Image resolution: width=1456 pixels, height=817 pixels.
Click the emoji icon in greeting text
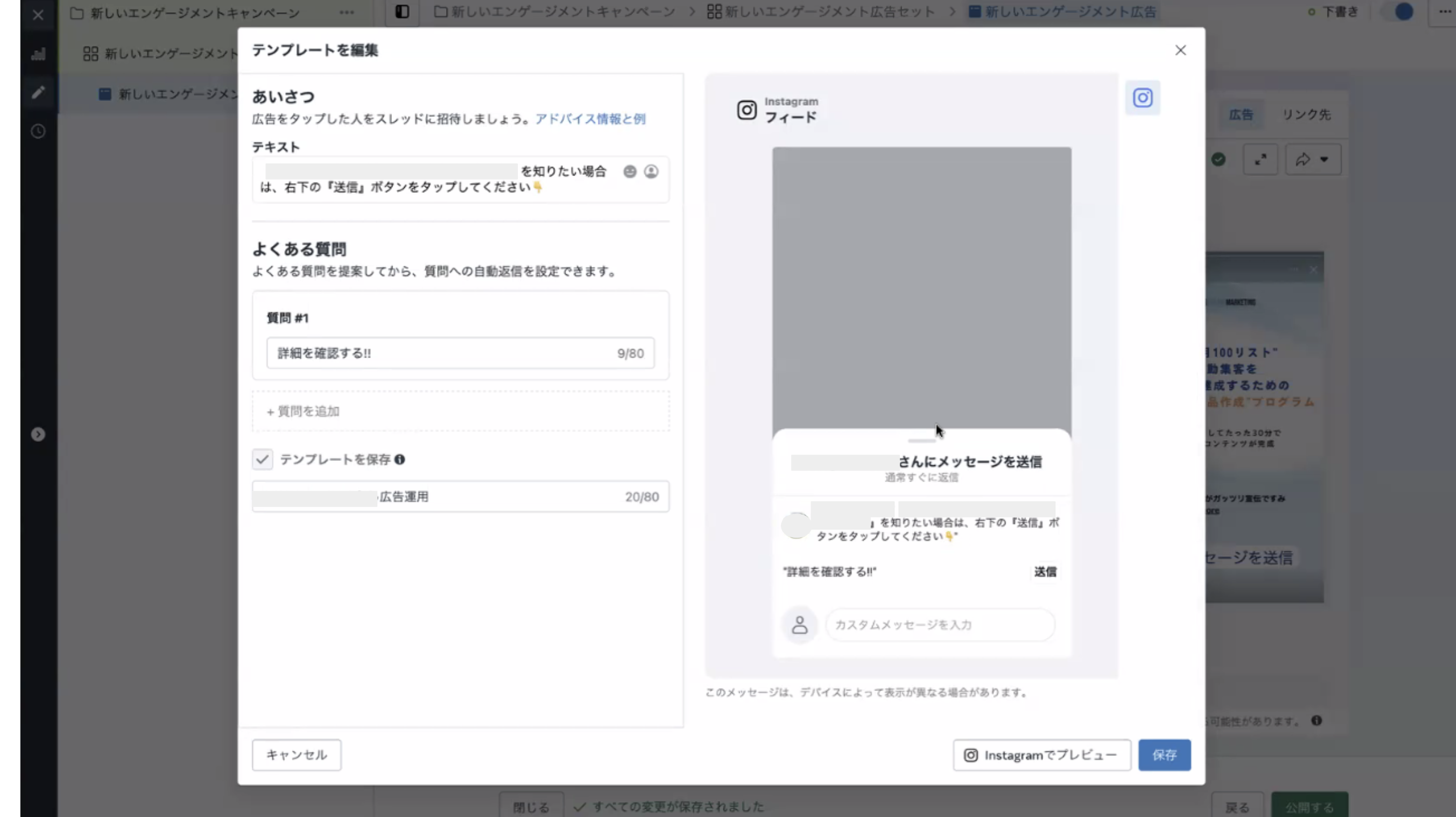click(x=630, y=171)
